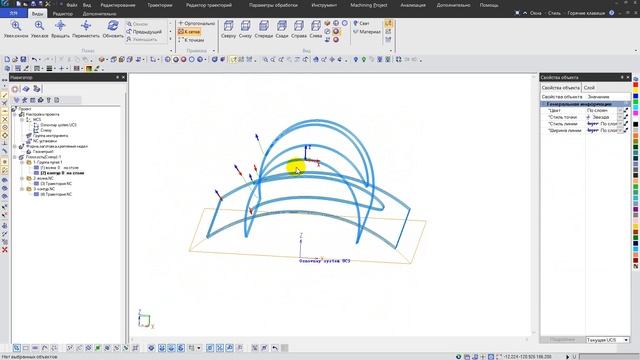Click the red X delete icon in left toolbar
This screenshot has height=360, width=640.
point(5,249)
